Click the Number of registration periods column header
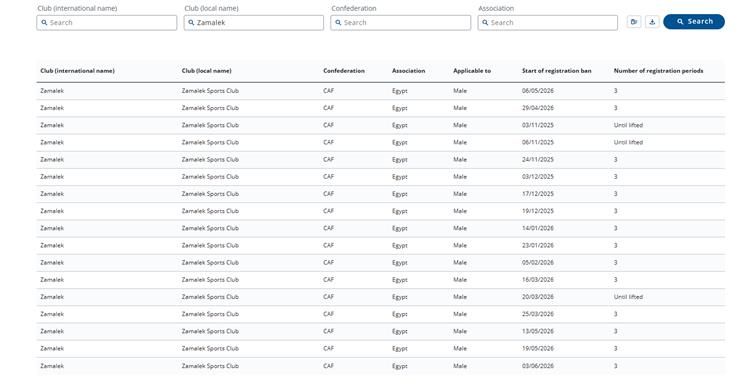Screen dimensions: 750x384 [x=659, y=71]
